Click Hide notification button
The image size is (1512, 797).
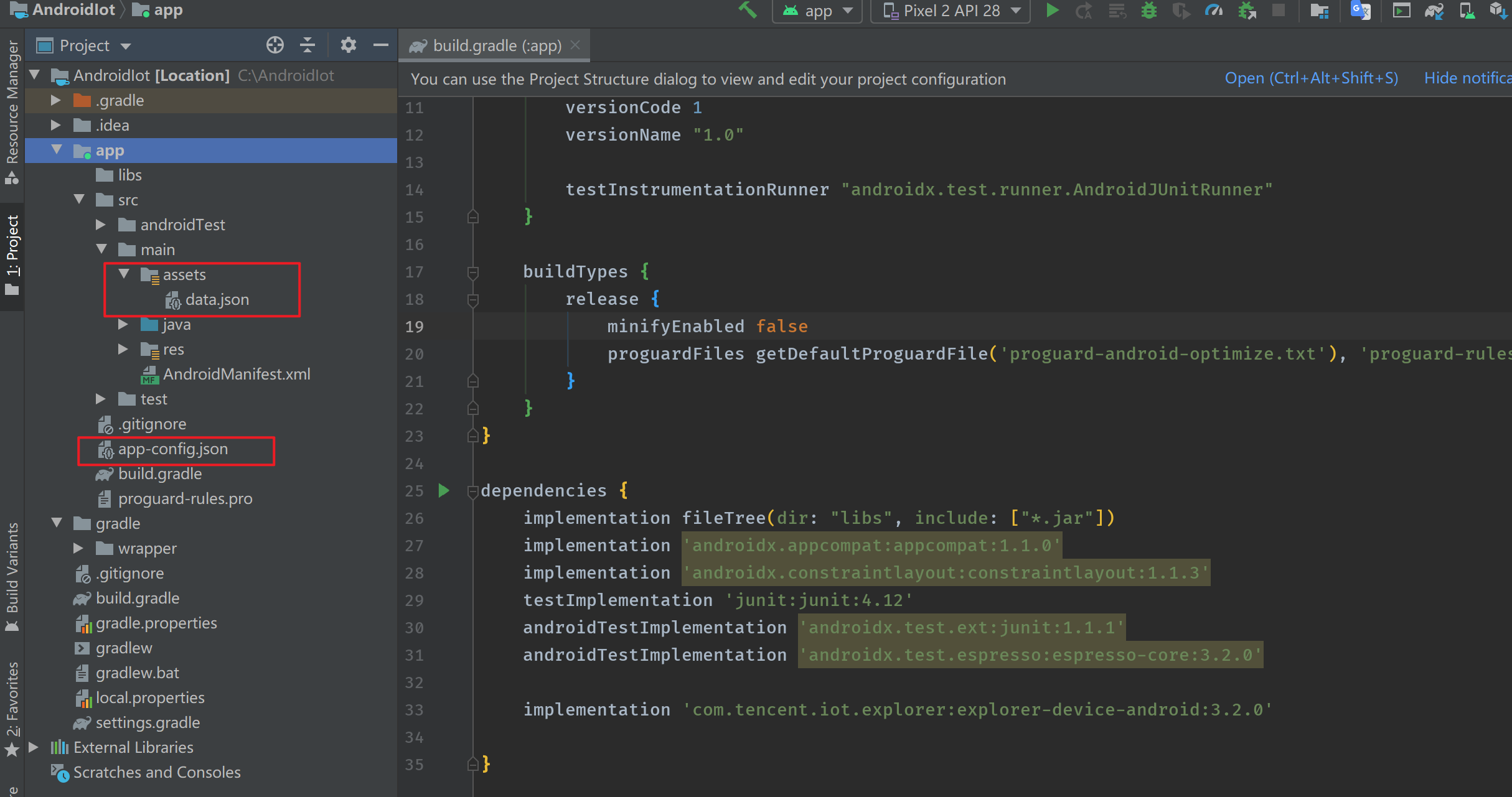pyautogui.click(x=1469, y=79)
